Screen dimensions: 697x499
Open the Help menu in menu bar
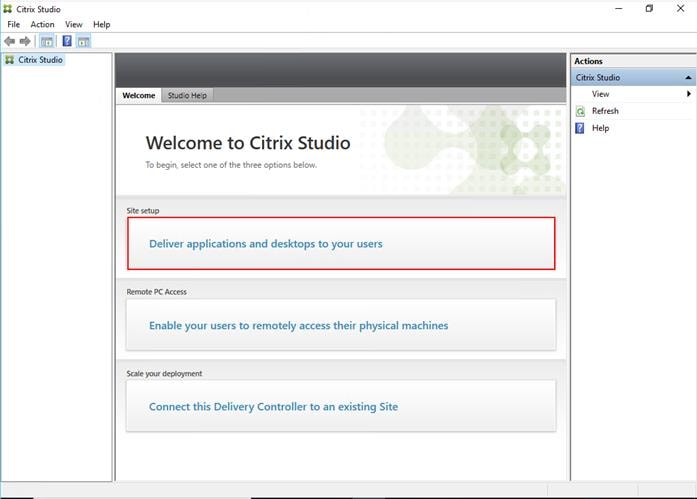coord(101,24)
